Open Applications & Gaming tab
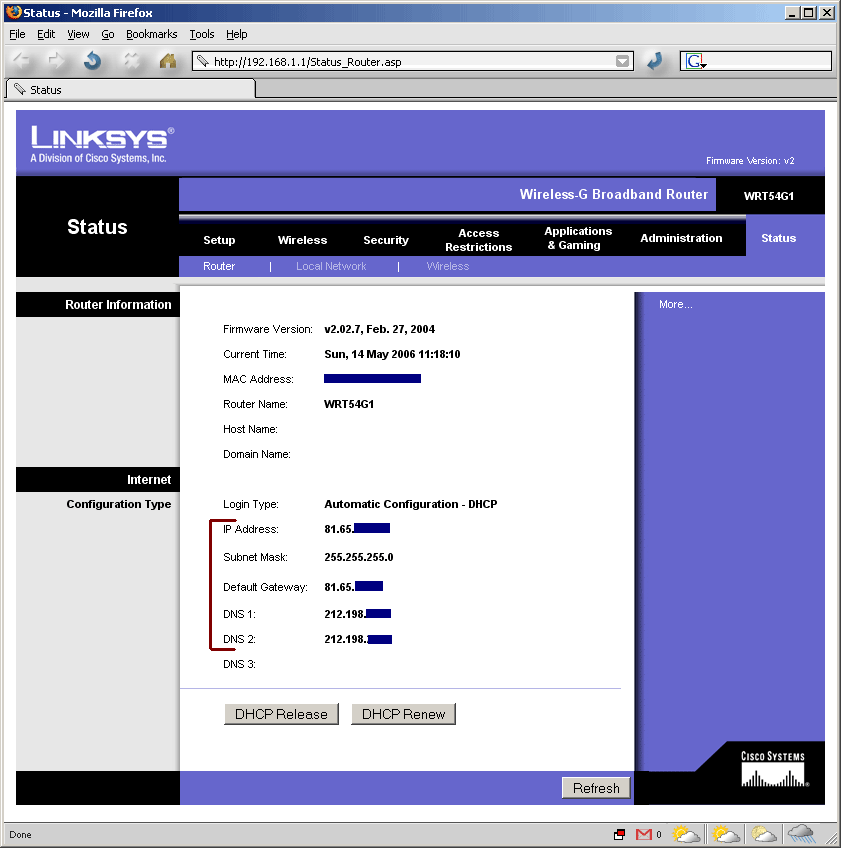Screen dimensions: 841x848 point(578,238)
